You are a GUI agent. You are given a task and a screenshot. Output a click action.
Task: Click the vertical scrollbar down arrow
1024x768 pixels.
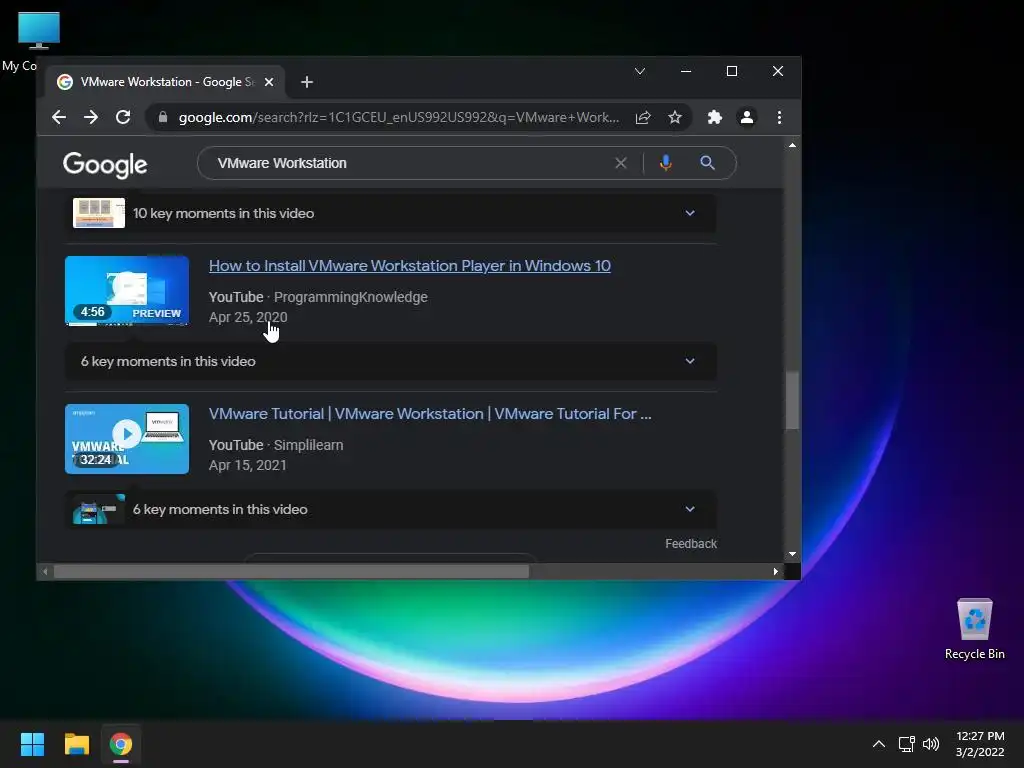[792, 554]
